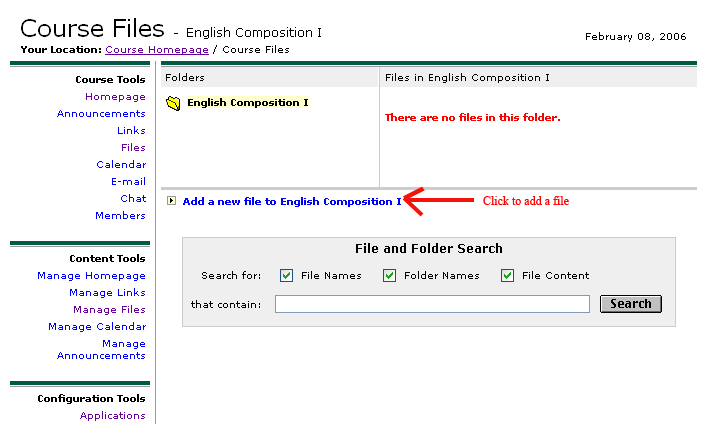The image size is (728, 424).
Task: Disable the File Content search checkbox
Action: click(508, 276)
